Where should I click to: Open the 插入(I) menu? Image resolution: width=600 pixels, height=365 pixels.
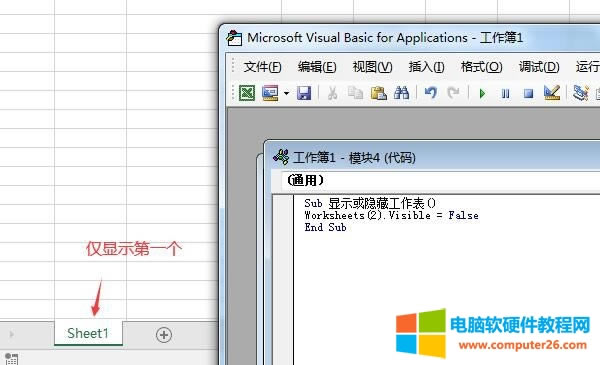click(426, 67)
